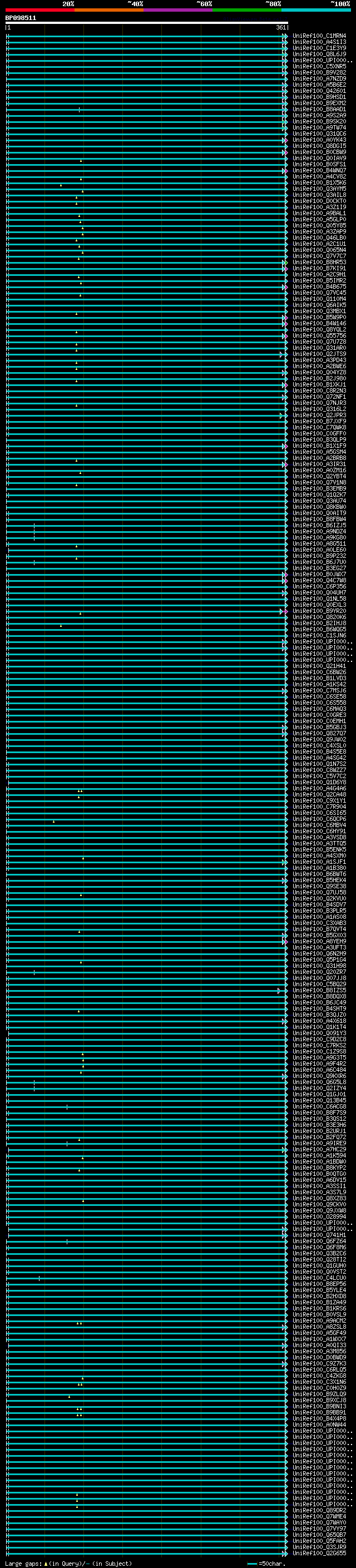Select hit UniRef100_Q9KXR6
Viewport: 356px width, 1568px height.
pyautogui.click(x=319, y=1076)
